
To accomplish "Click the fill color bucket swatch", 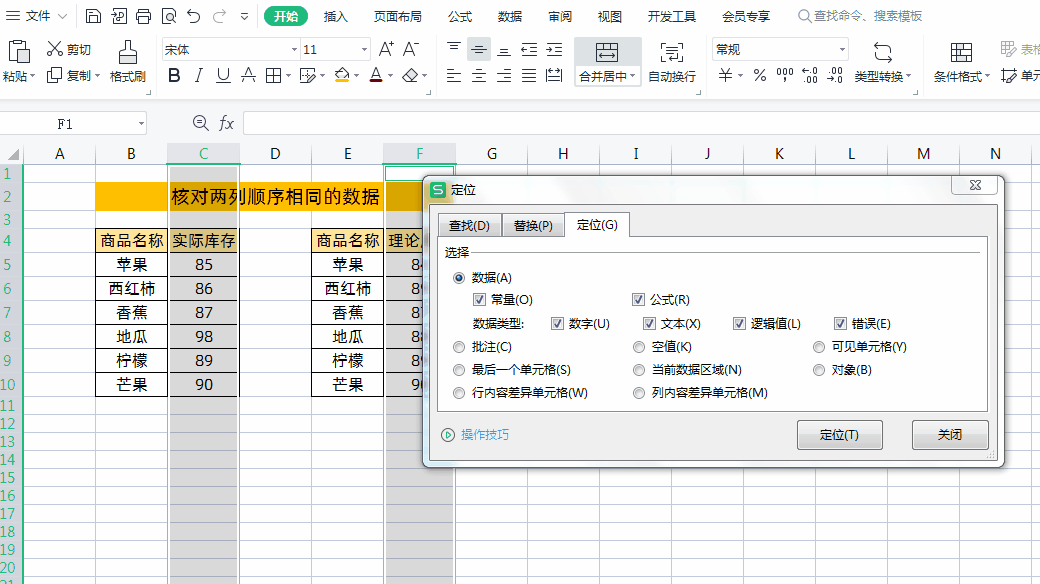I will click(x=342, y=76).
